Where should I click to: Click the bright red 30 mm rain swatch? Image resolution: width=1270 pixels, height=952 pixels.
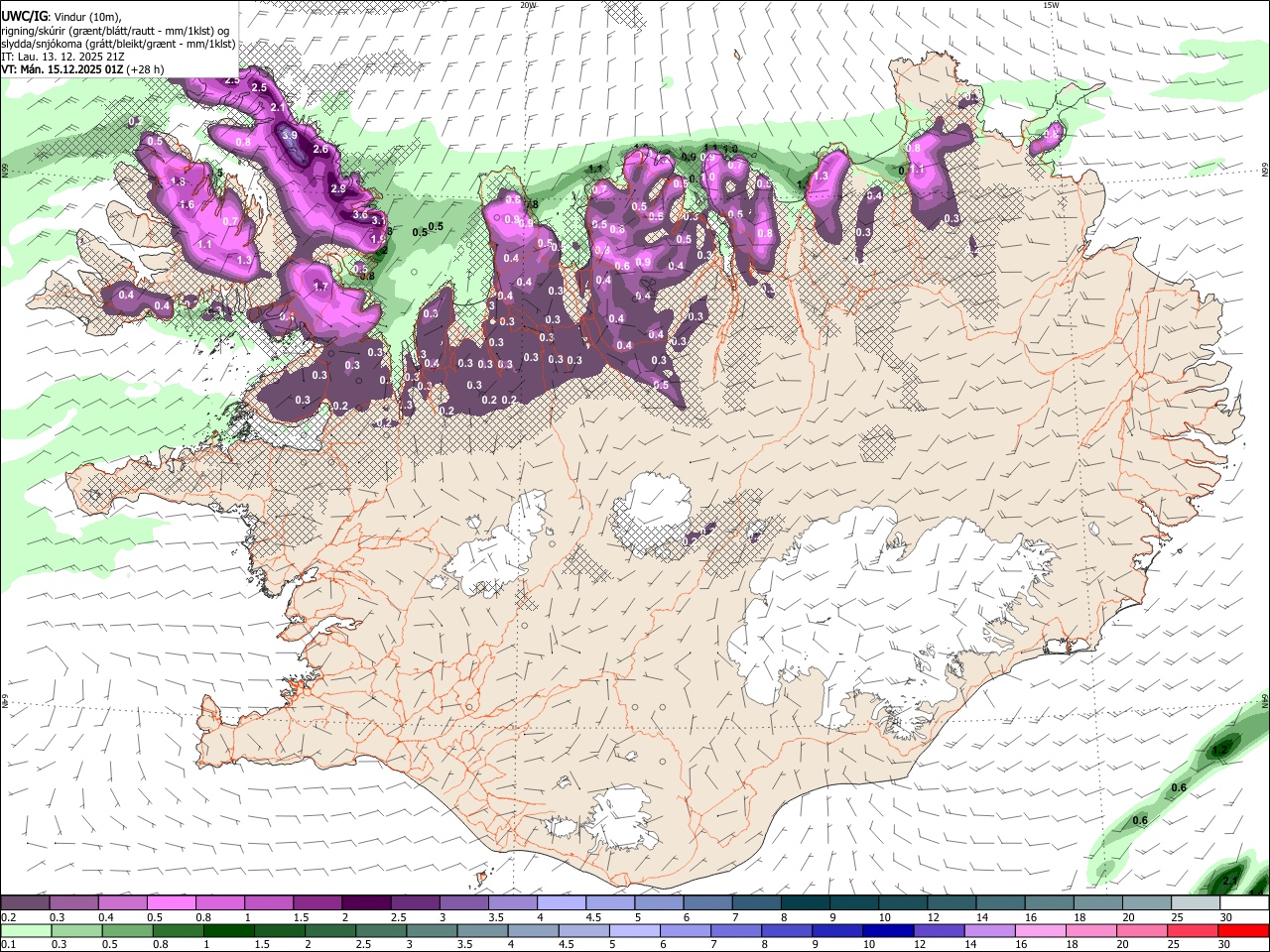click(1243, 930)
